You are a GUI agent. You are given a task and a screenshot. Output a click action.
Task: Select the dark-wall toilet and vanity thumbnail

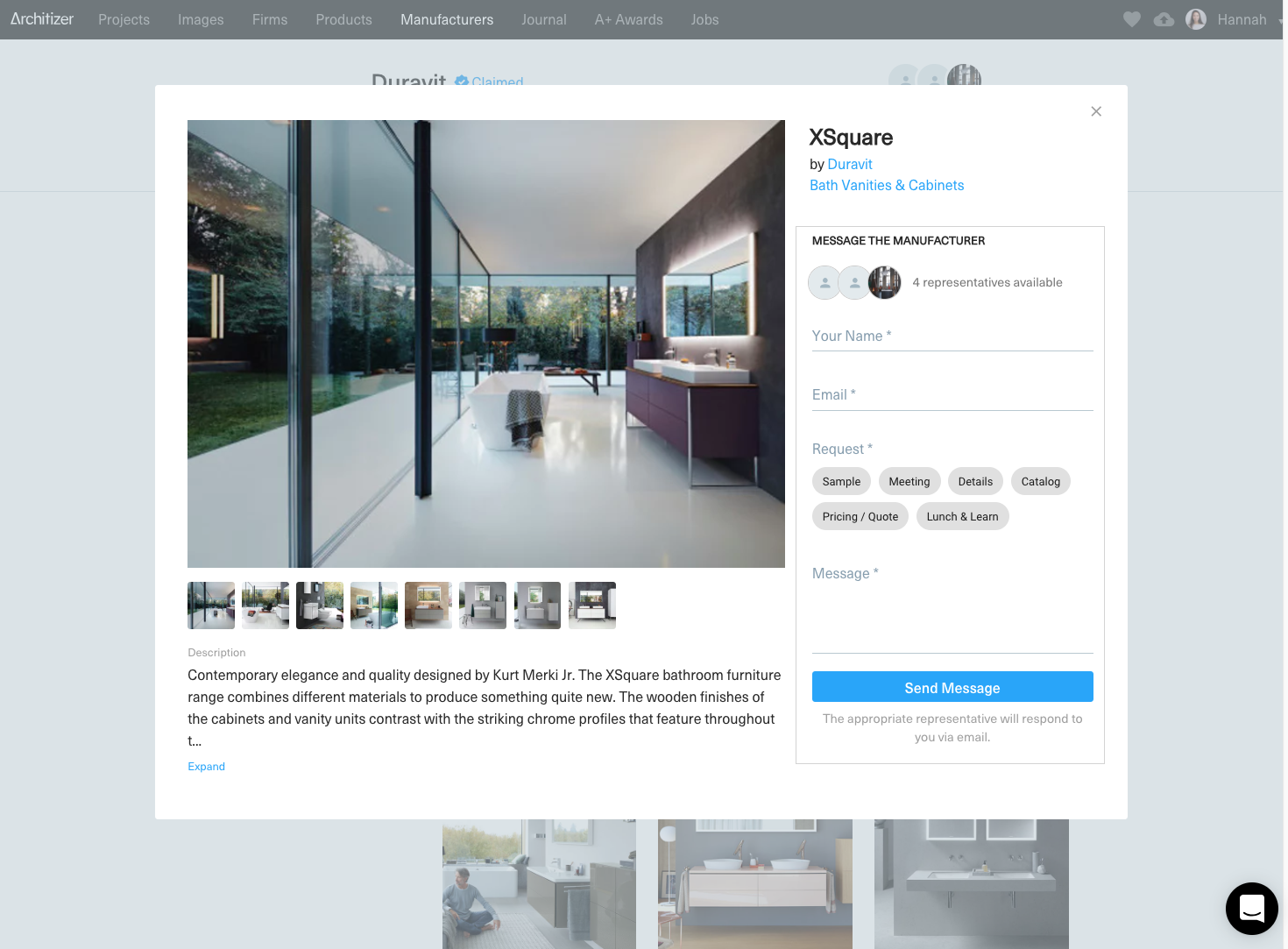pyautogui.click(x=320, y=606)
